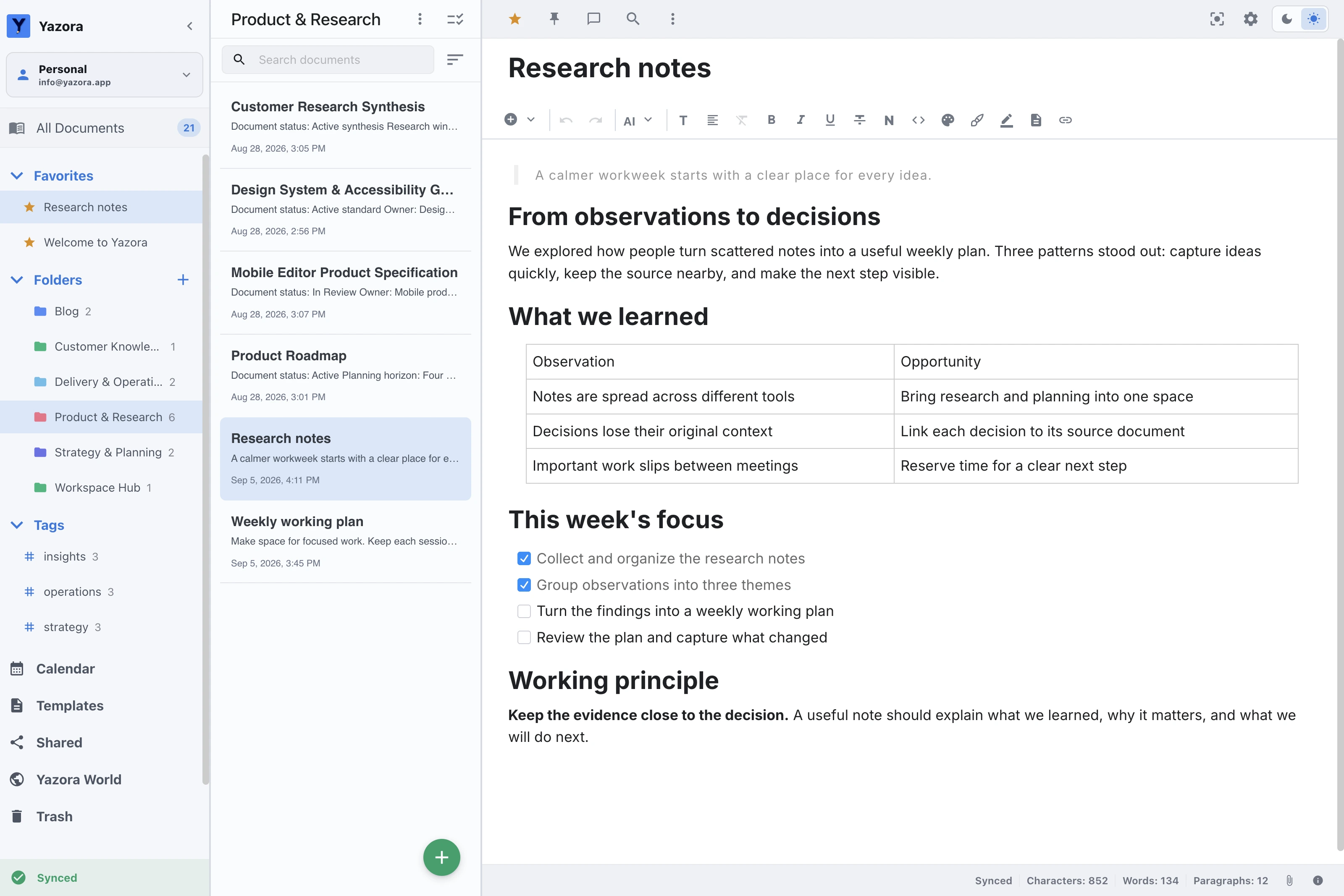Enter focus mode from the top bar
The height and width of the screenshot is (896, 1344).
pos(1217,19)
